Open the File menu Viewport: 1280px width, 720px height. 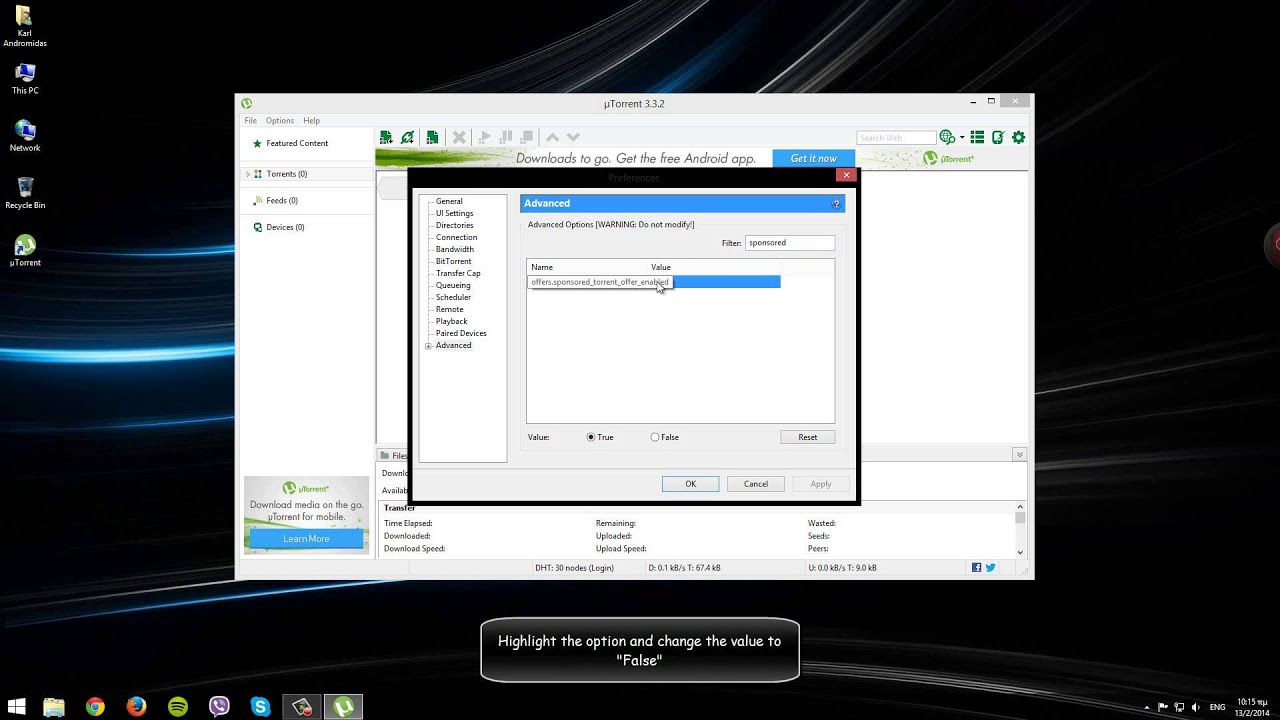pyautogui.click(x=251, y=120)
